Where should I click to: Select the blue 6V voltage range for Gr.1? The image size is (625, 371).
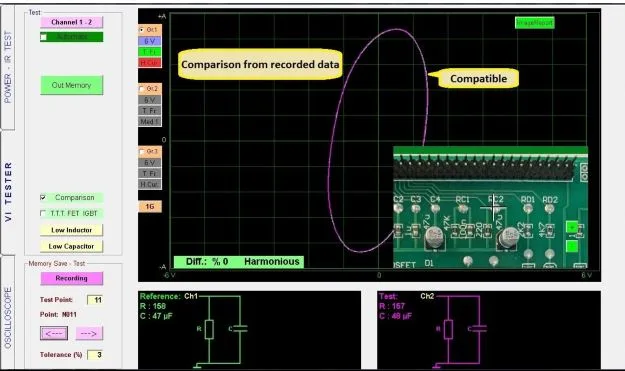point(149,41)
